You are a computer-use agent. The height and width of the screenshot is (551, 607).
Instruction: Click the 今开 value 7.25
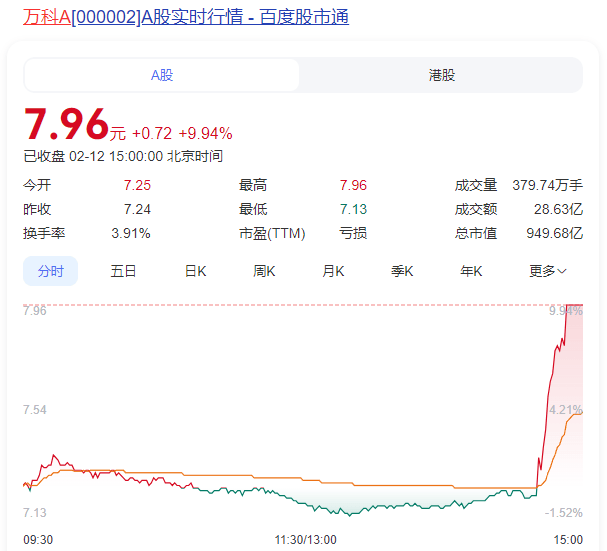coord(137,185)
